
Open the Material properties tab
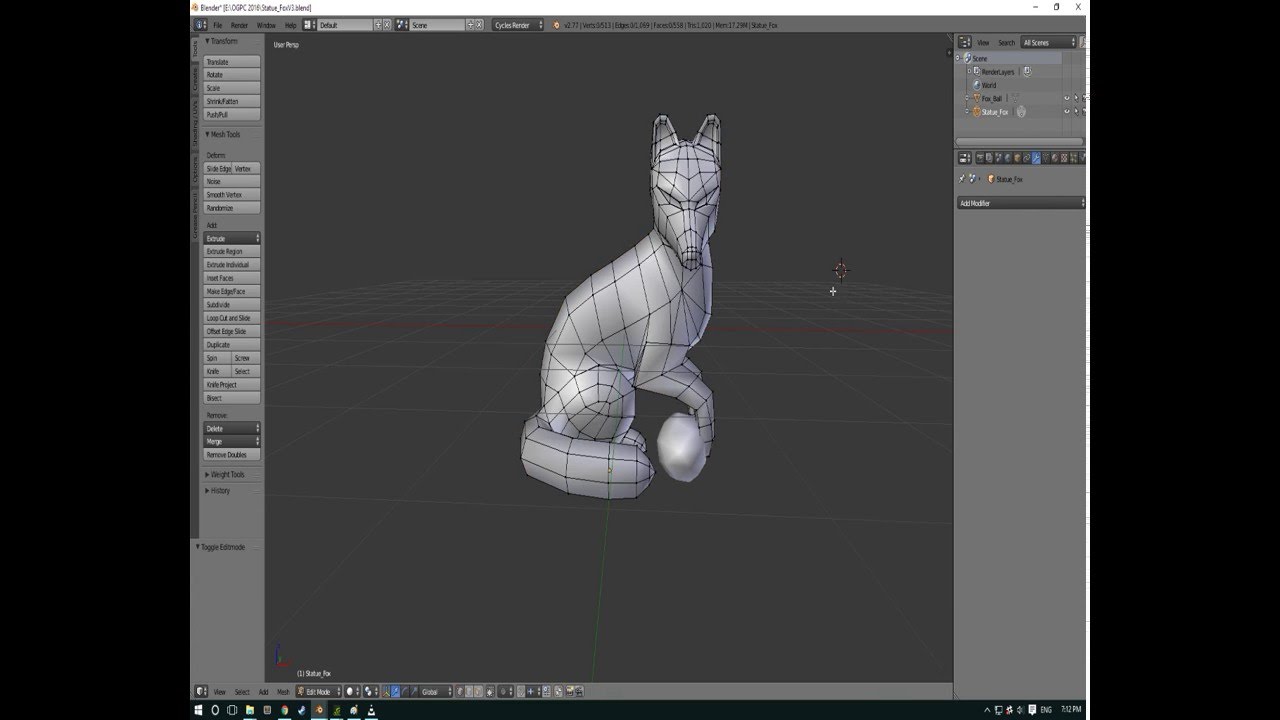tap(1055, 158)
